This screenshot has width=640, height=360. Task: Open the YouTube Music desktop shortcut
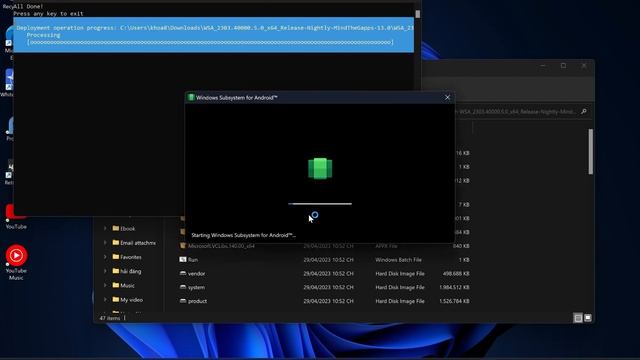click(16, 262)
